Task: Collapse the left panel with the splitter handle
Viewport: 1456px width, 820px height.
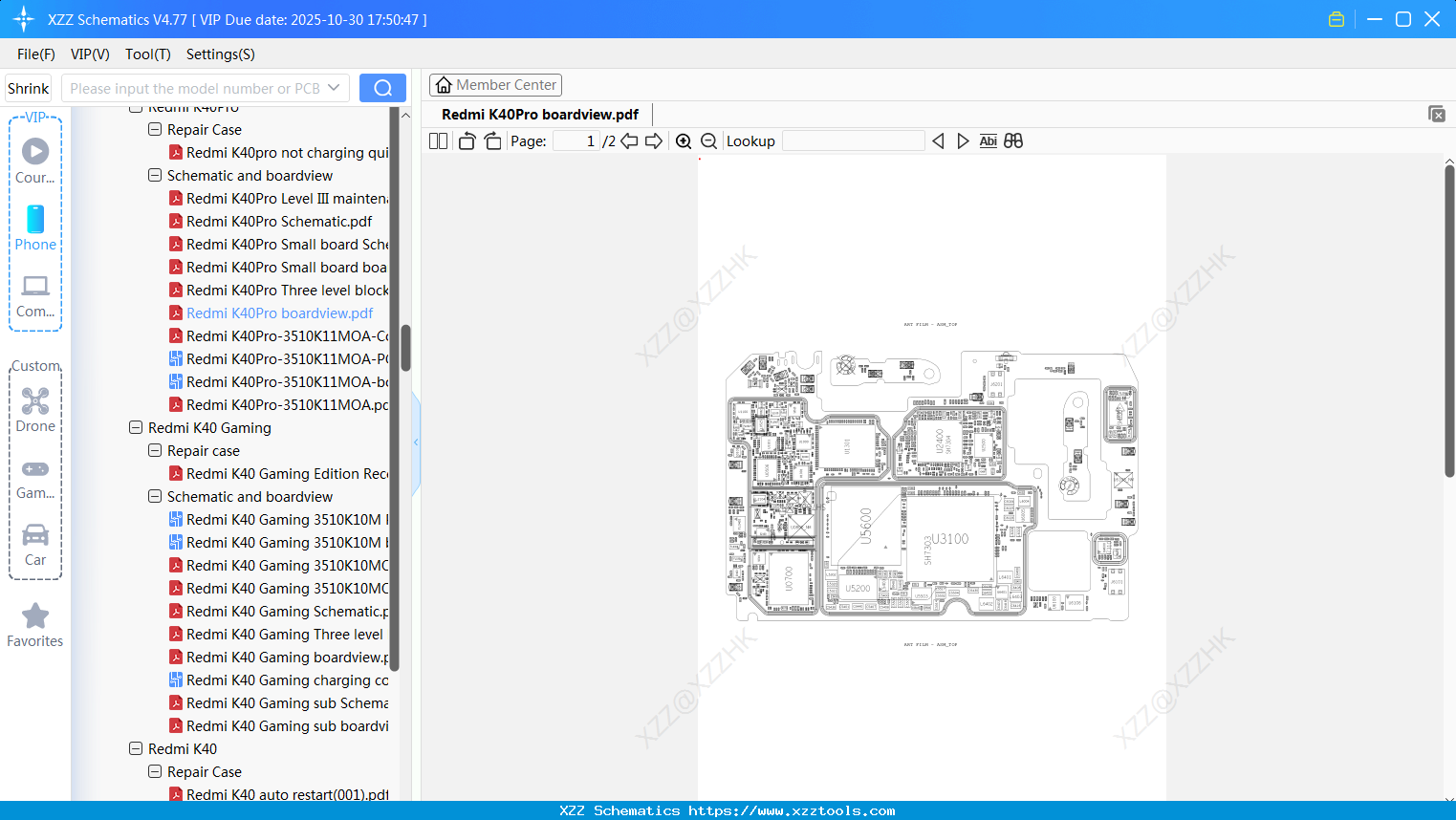Action: coord(416,442)
